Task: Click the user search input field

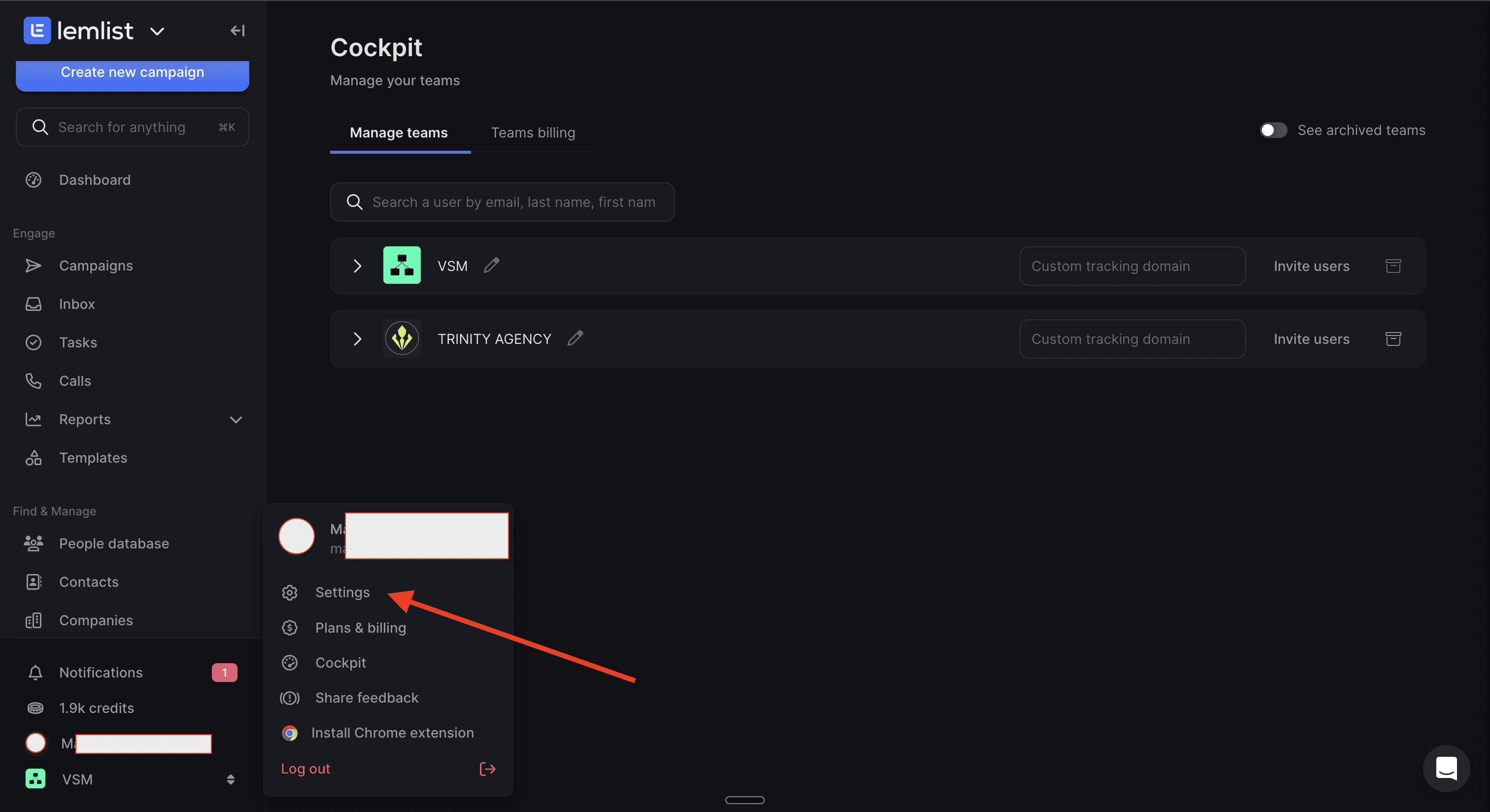Action: click(512, 202)
